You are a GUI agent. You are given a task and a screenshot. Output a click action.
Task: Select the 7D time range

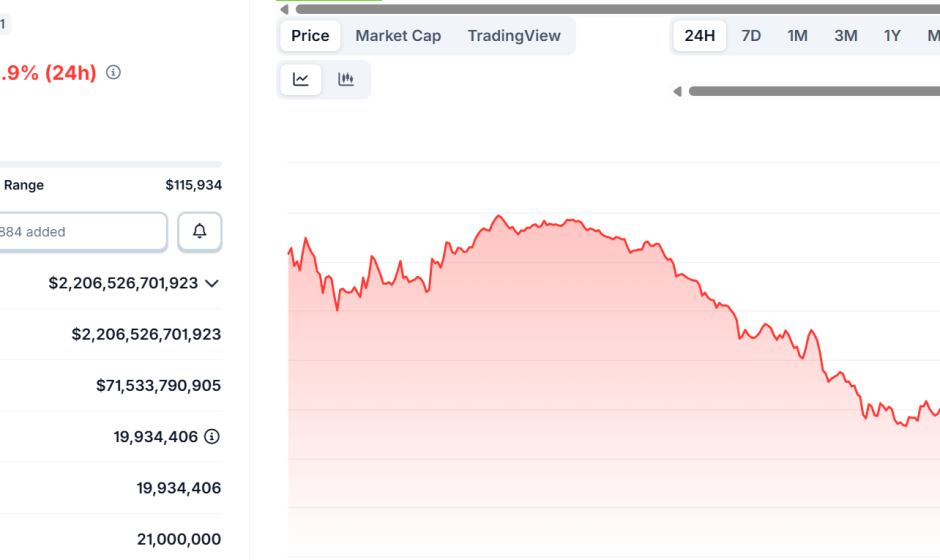[751, 36]
